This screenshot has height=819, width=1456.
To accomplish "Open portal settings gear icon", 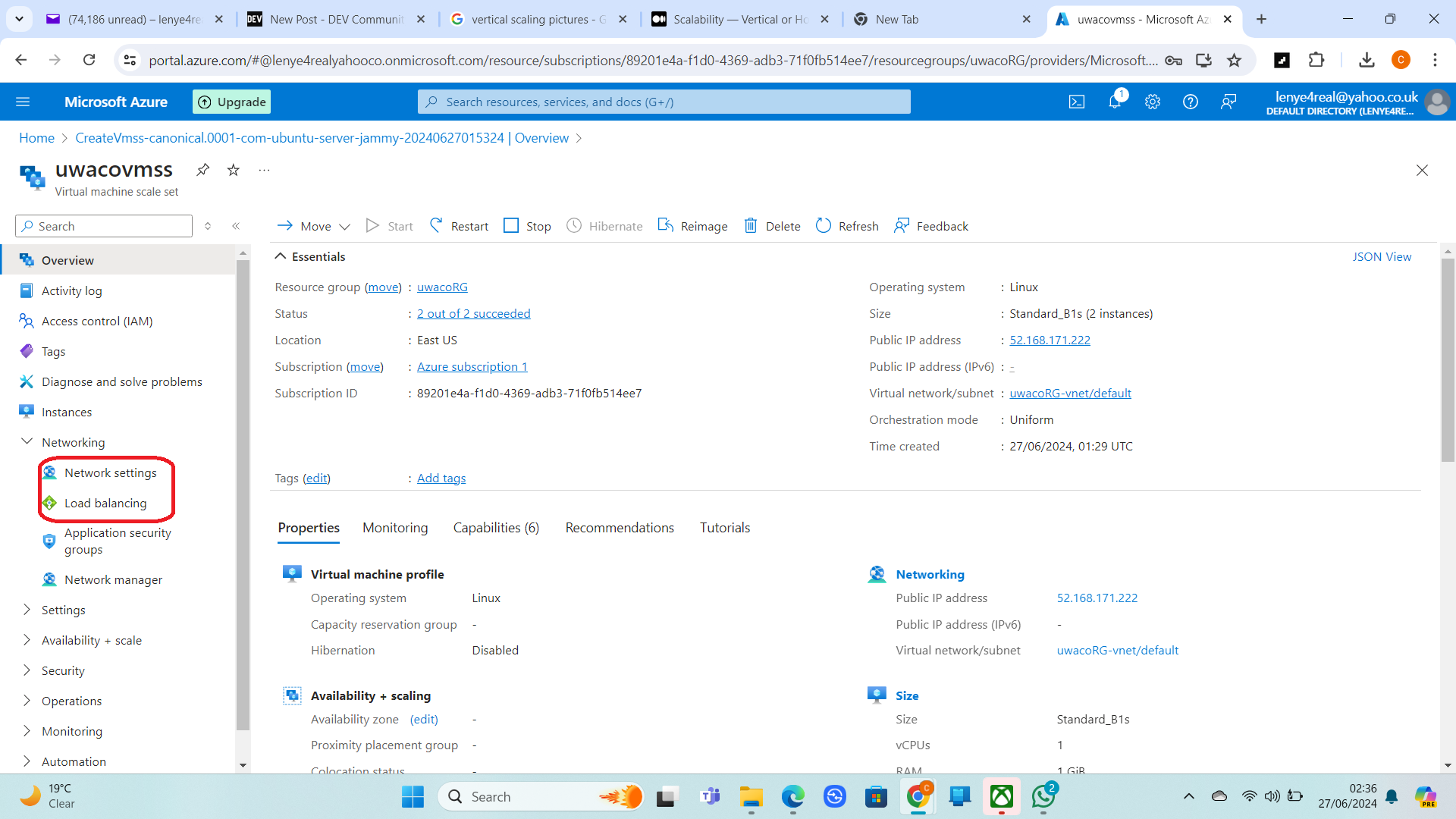I will [x=1153, y=102].
